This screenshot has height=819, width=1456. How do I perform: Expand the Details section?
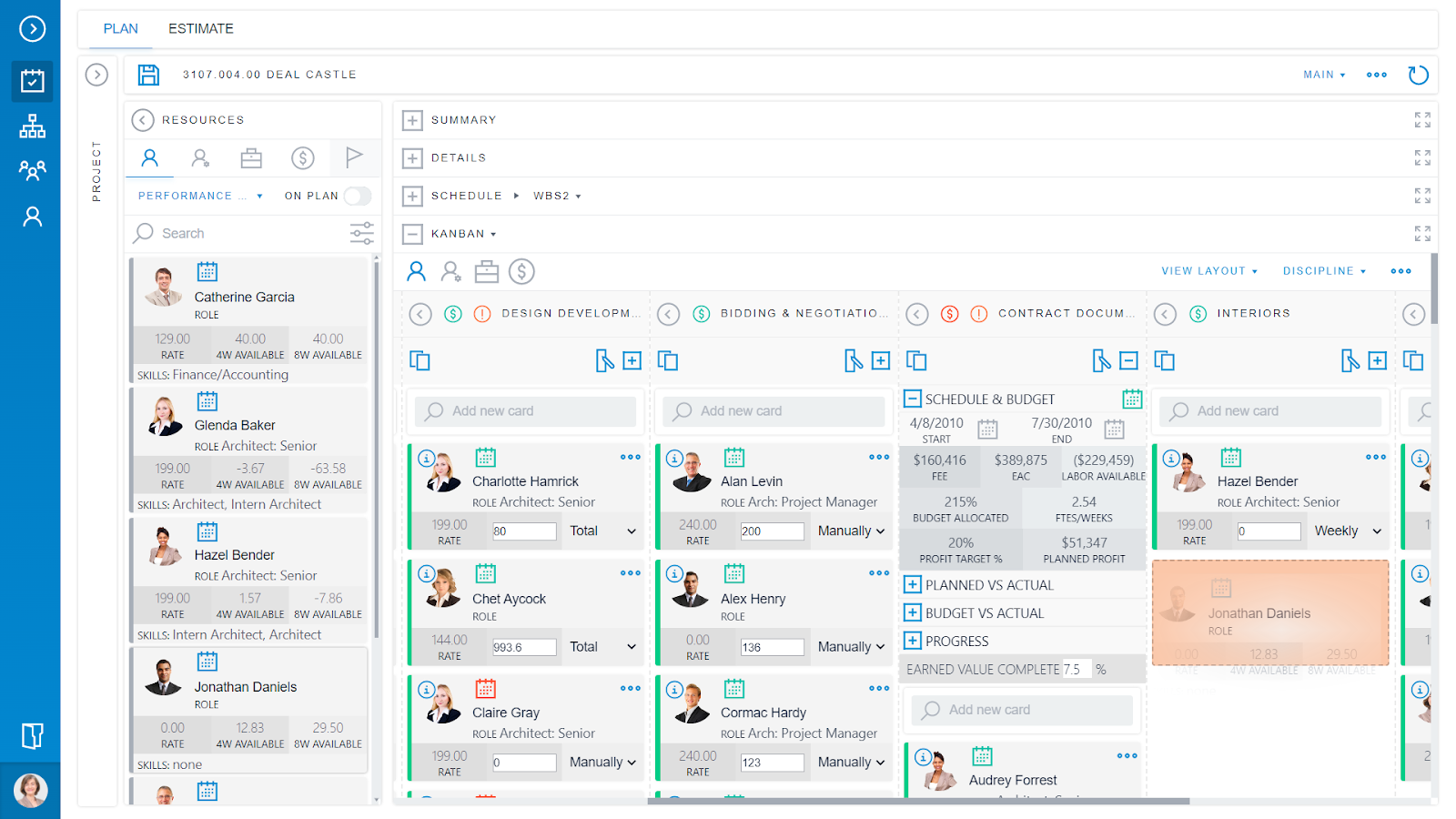tap(412, 158)
